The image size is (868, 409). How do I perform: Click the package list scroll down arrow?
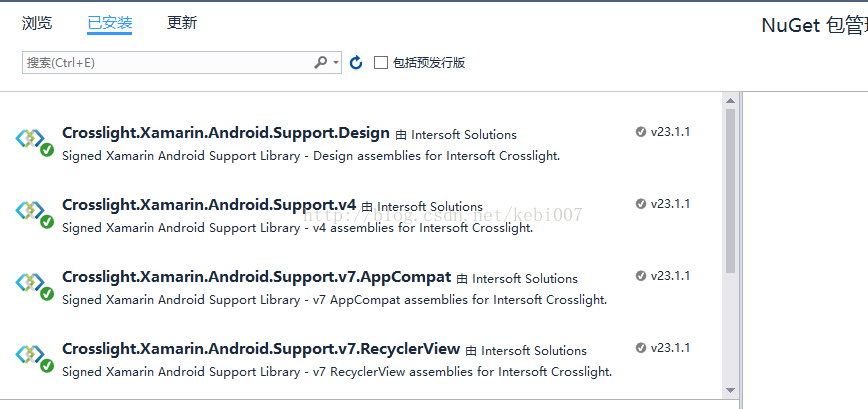click(730, 390)
